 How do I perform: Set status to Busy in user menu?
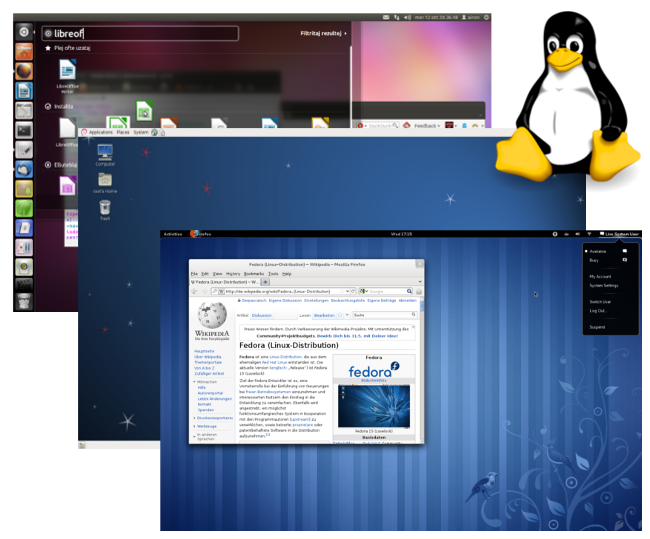[594, 259]
